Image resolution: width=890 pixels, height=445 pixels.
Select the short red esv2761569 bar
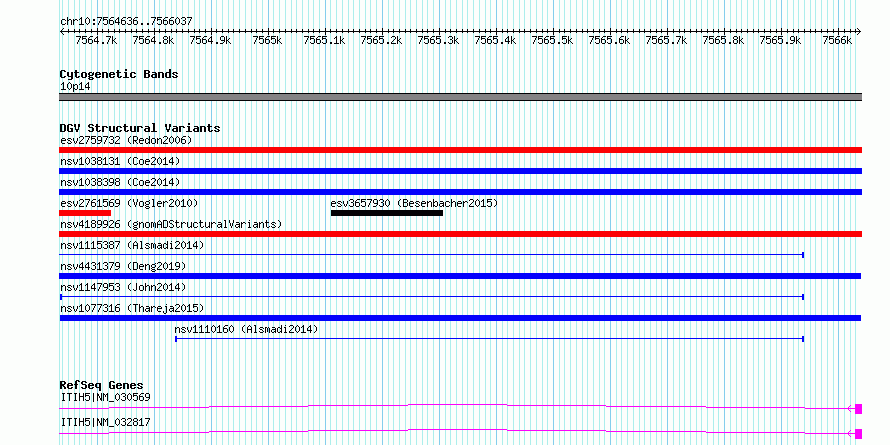(85, 213)
